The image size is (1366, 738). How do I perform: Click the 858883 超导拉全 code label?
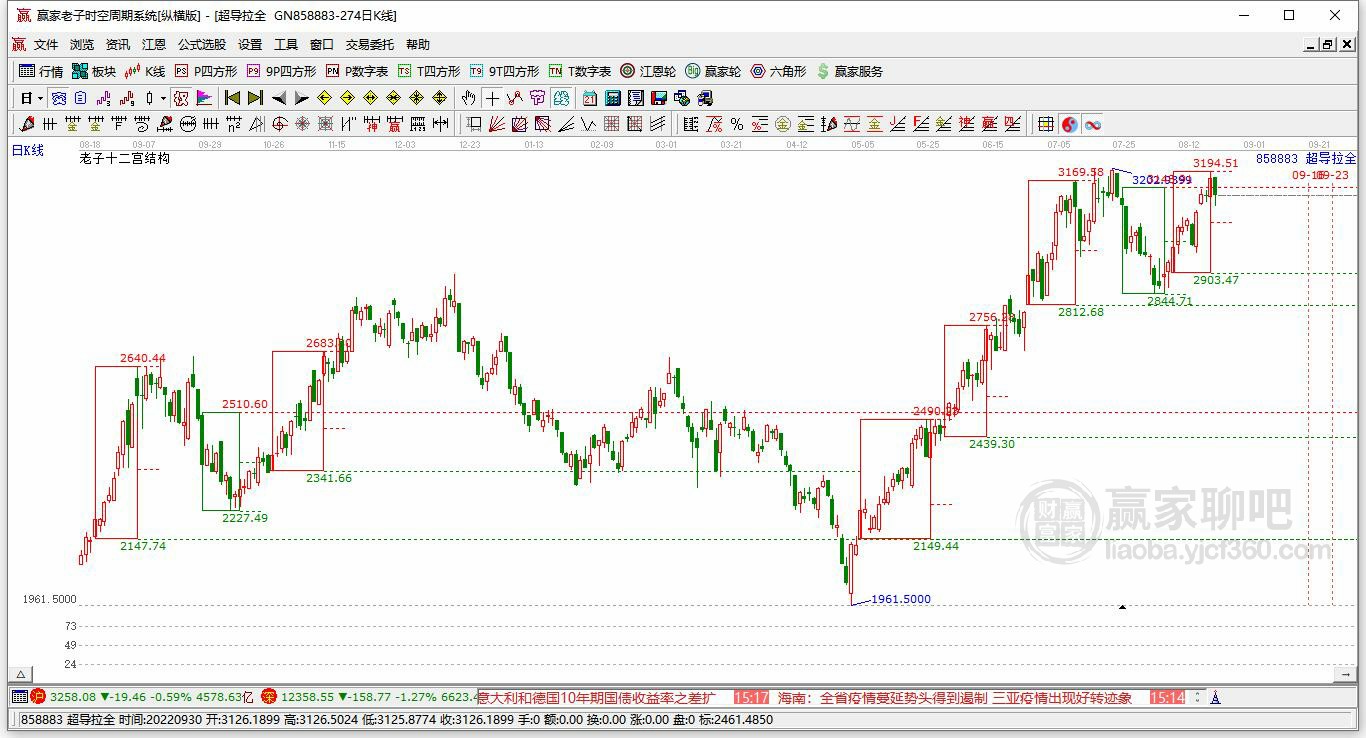[x=1306, y=158]
